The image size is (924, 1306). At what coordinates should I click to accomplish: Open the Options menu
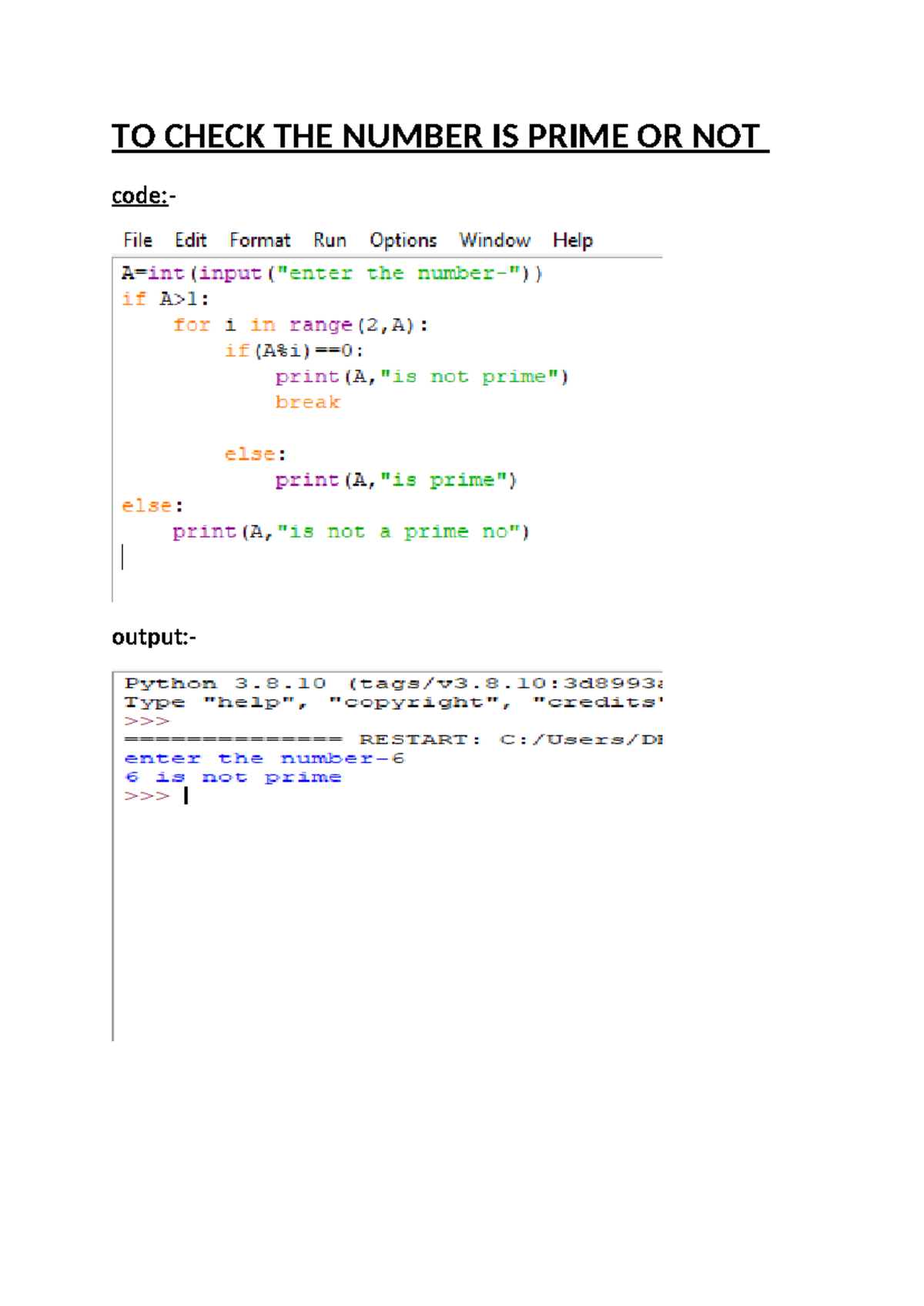tap(403, 240)
